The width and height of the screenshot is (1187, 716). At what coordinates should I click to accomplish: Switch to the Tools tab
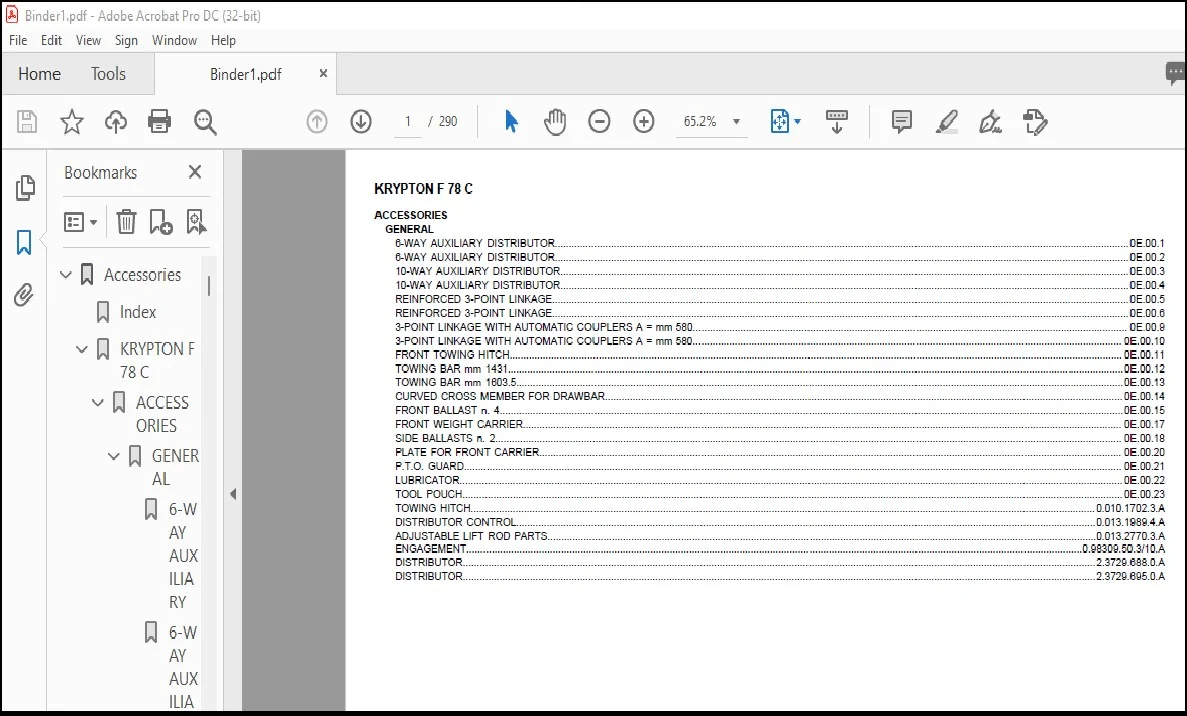(x=108, y=73)
